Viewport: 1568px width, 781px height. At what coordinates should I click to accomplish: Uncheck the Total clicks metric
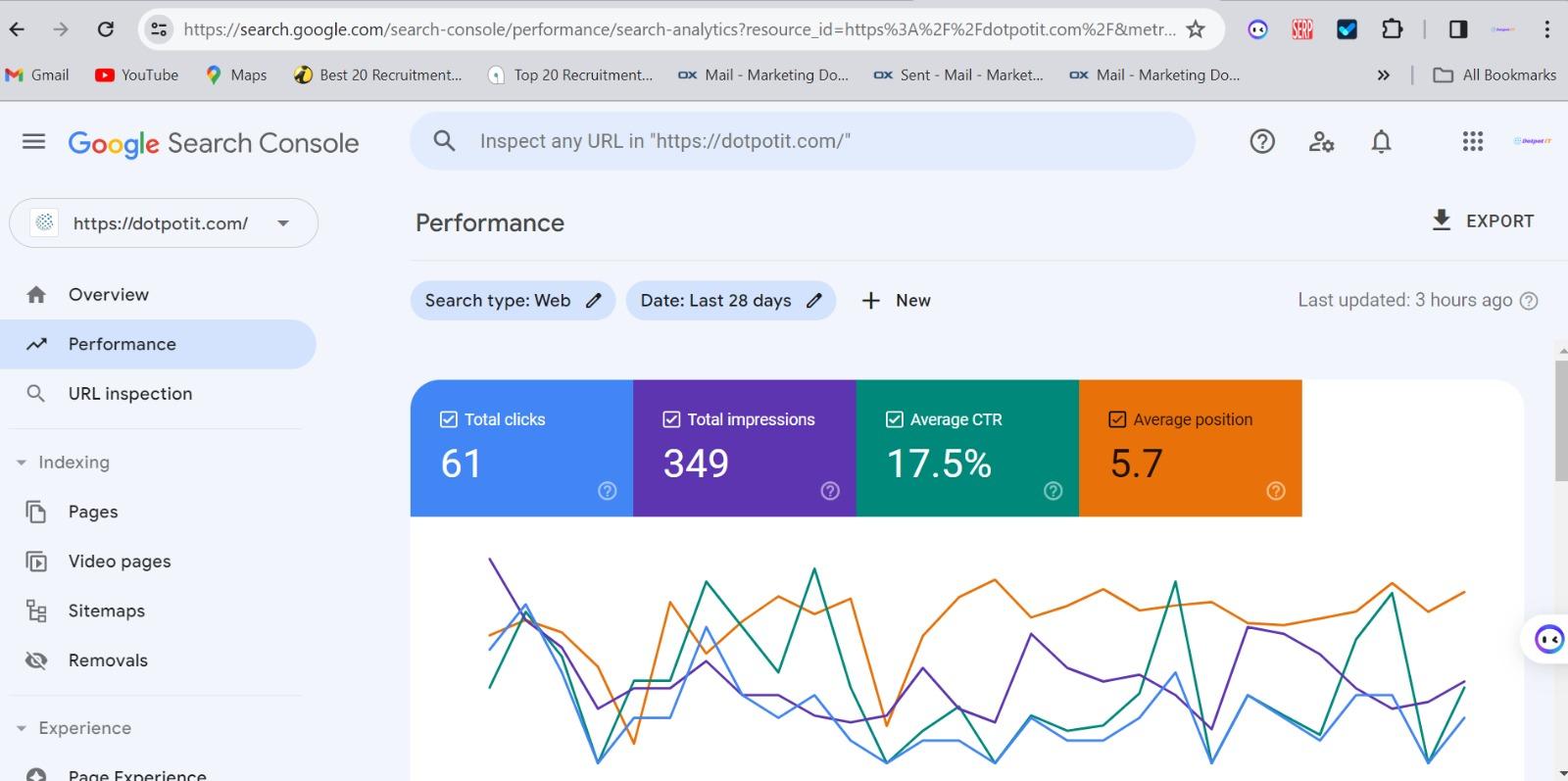[x=449, y=419]
